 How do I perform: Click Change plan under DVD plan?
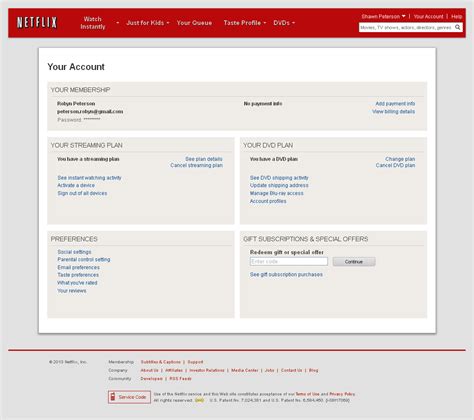pos(400,159)
